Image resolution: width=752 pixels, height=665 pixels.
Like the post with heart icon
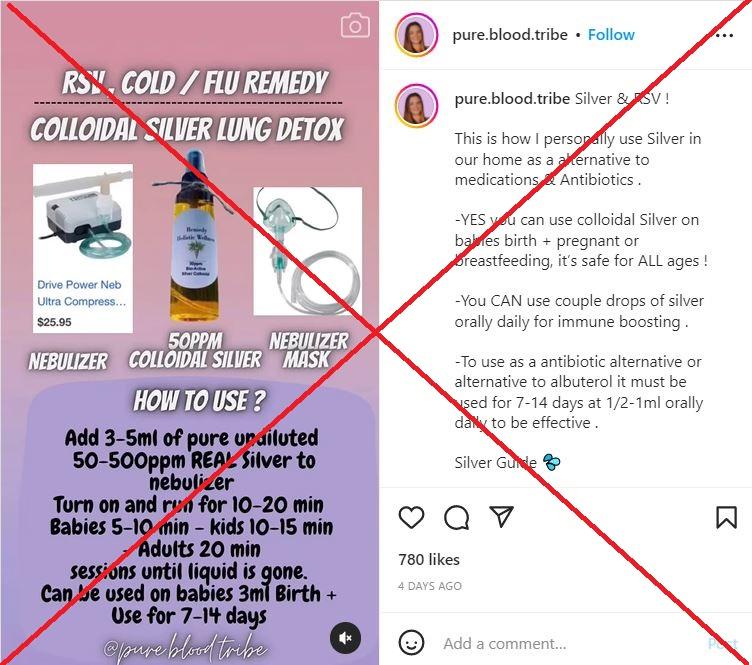point(411,517)
